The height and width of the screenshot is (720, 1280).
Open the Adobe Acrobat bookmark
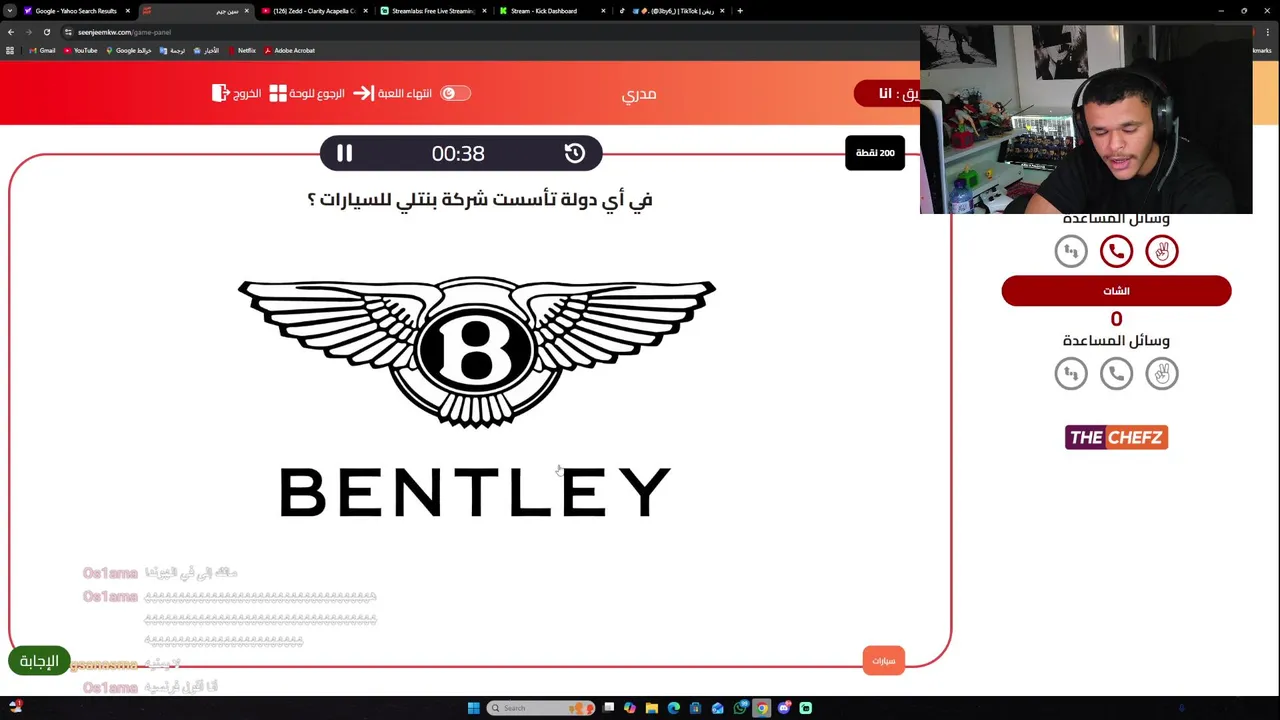click(x=289, y=50)
